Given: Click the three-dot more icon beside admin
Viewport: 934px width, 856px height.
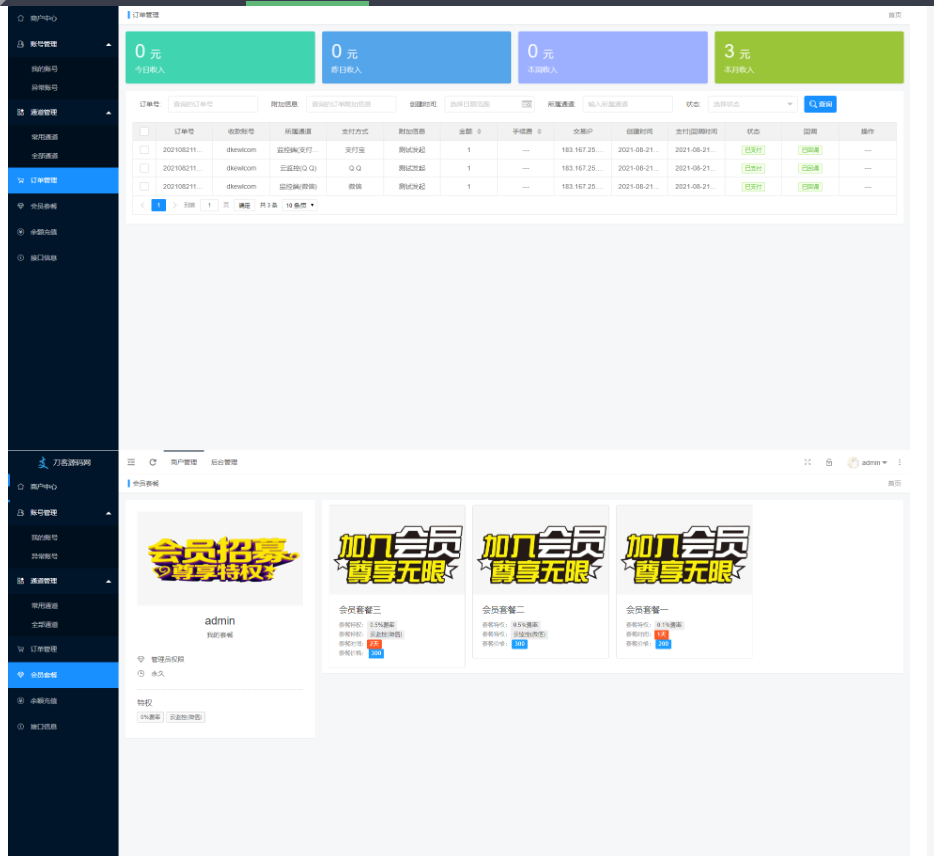Looking at the screenshot, I should point(900,462).
